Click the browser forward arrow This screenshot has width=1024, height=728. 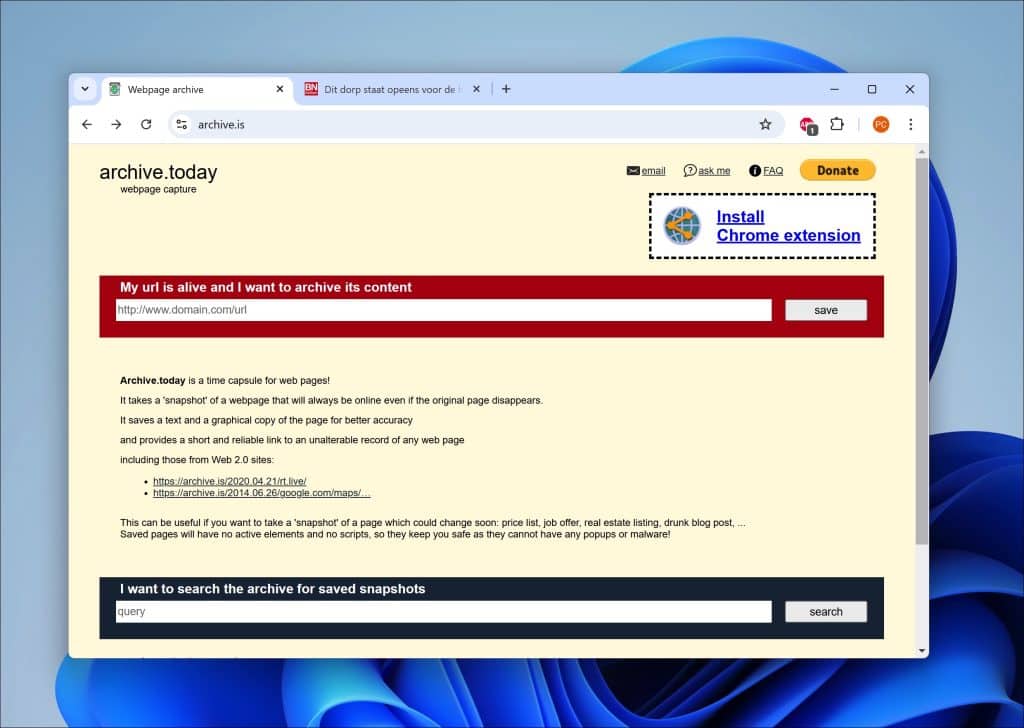(116, 124)
